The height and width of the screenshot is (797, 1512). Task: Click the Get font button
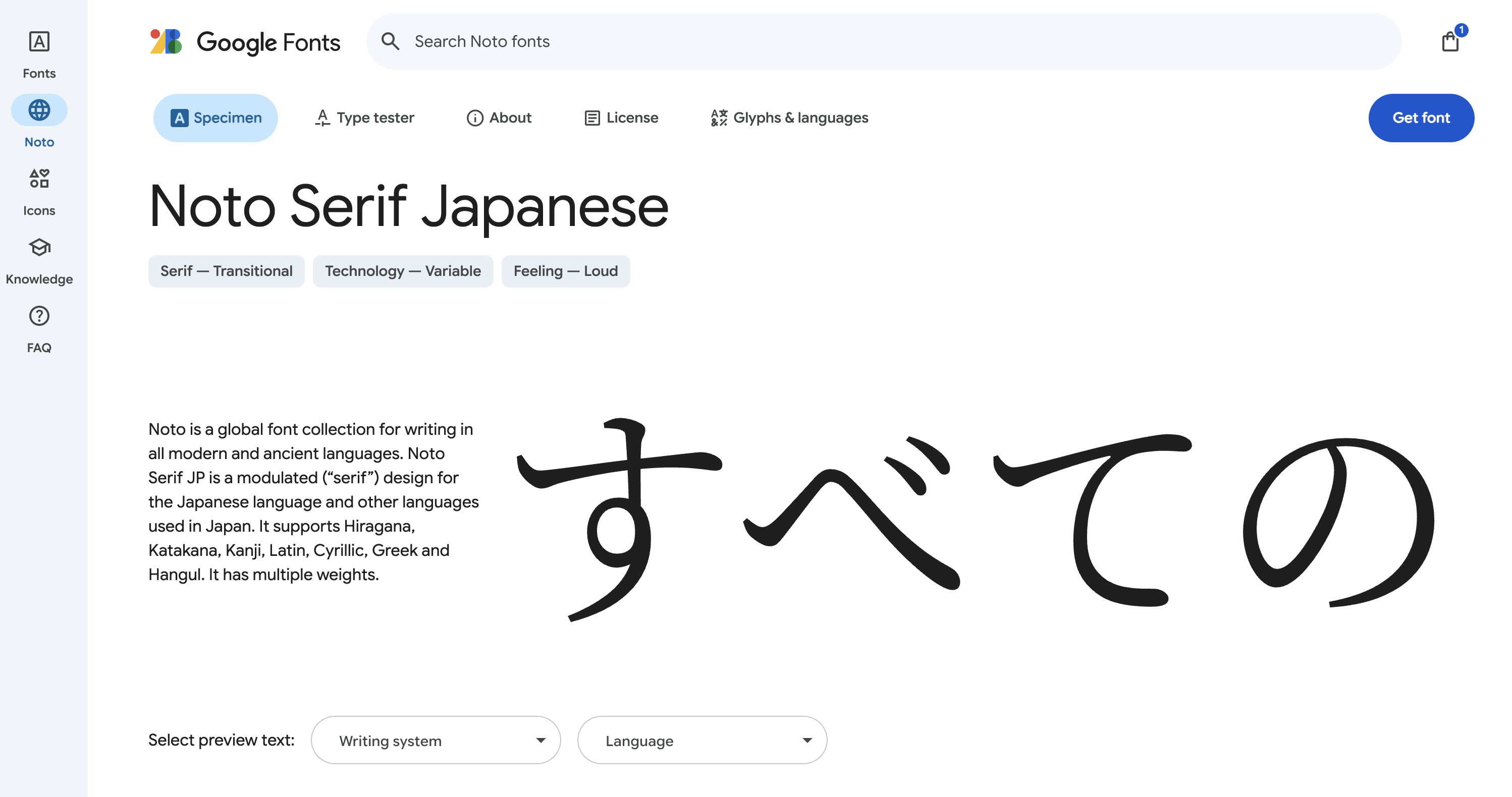1421,118
